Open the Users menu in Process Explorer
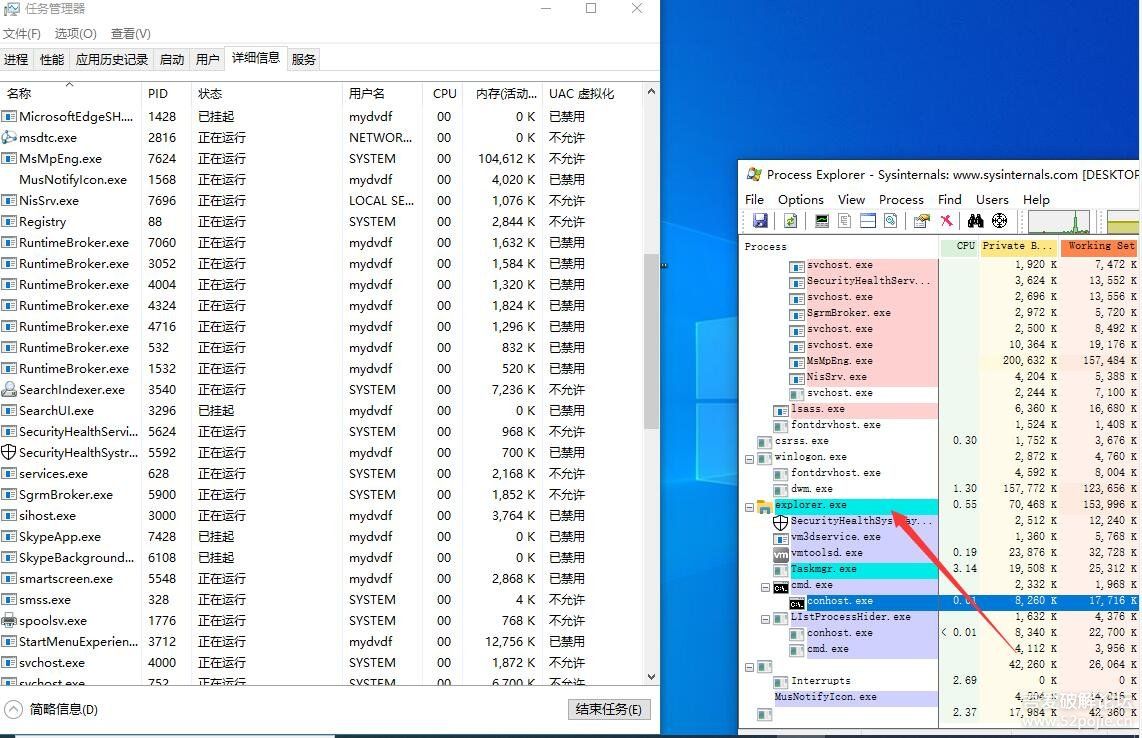Screen dimensions: 1142x738 tap(992, 200)
